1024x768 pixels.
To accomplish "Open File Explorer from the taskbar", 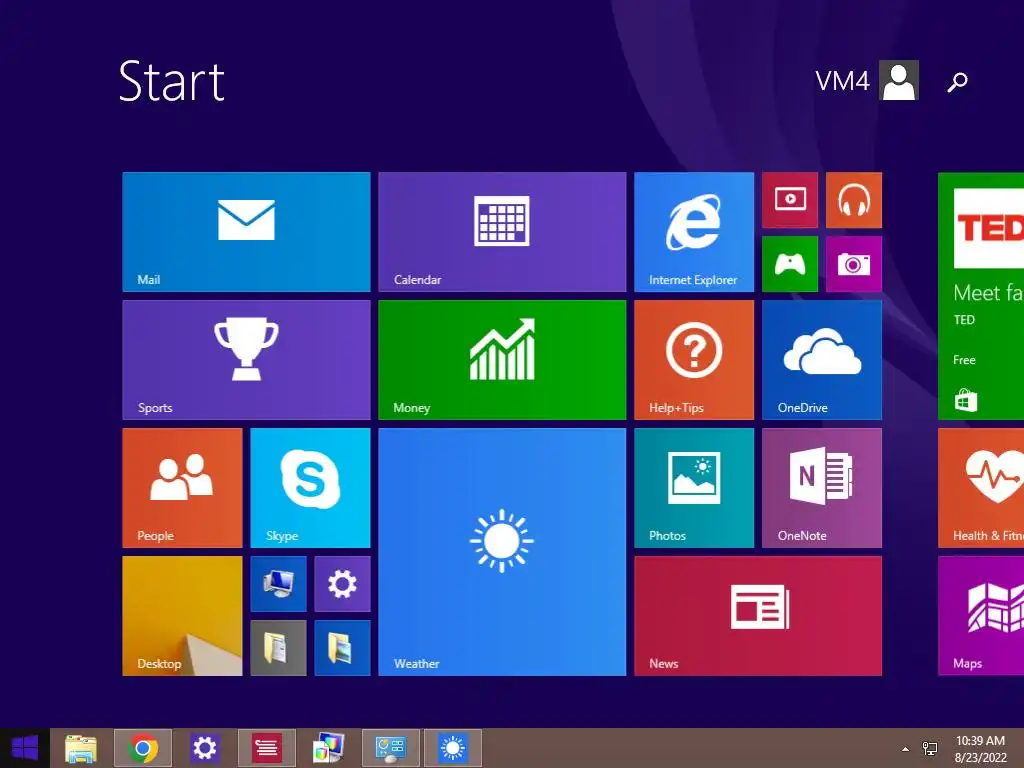I will (81, 748).
